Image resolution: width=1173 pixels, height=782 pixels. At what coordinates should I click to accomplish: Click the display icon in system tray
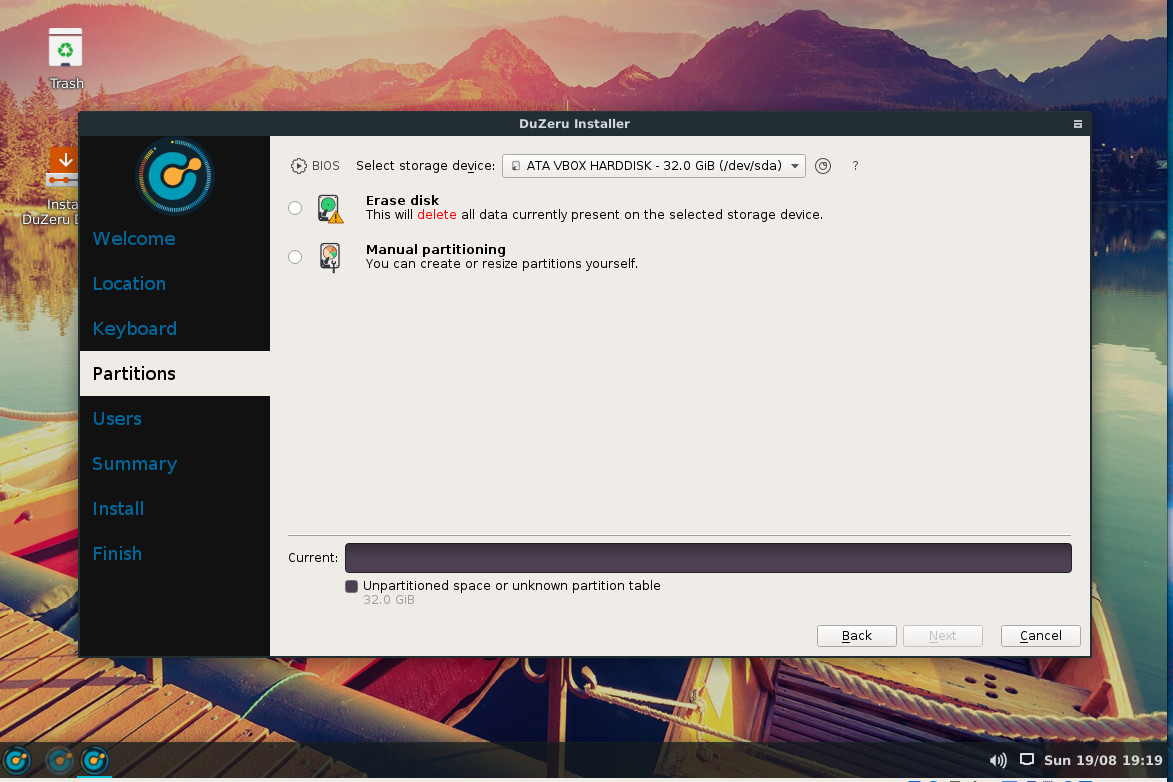pyautogui.click(x=1027, y=760)
